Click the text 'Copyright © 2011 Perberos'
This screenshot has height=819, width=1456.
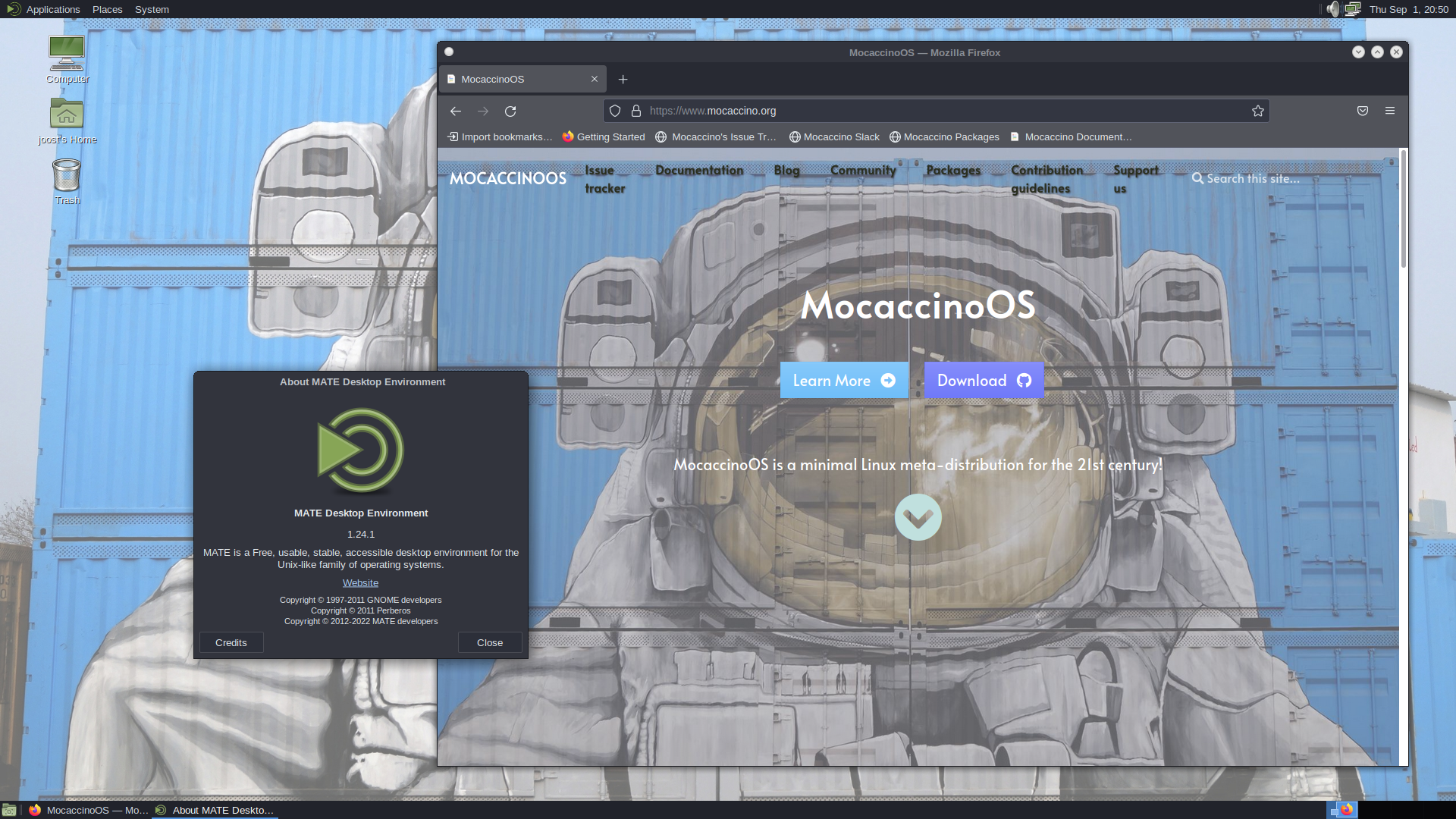click(361, 610)
